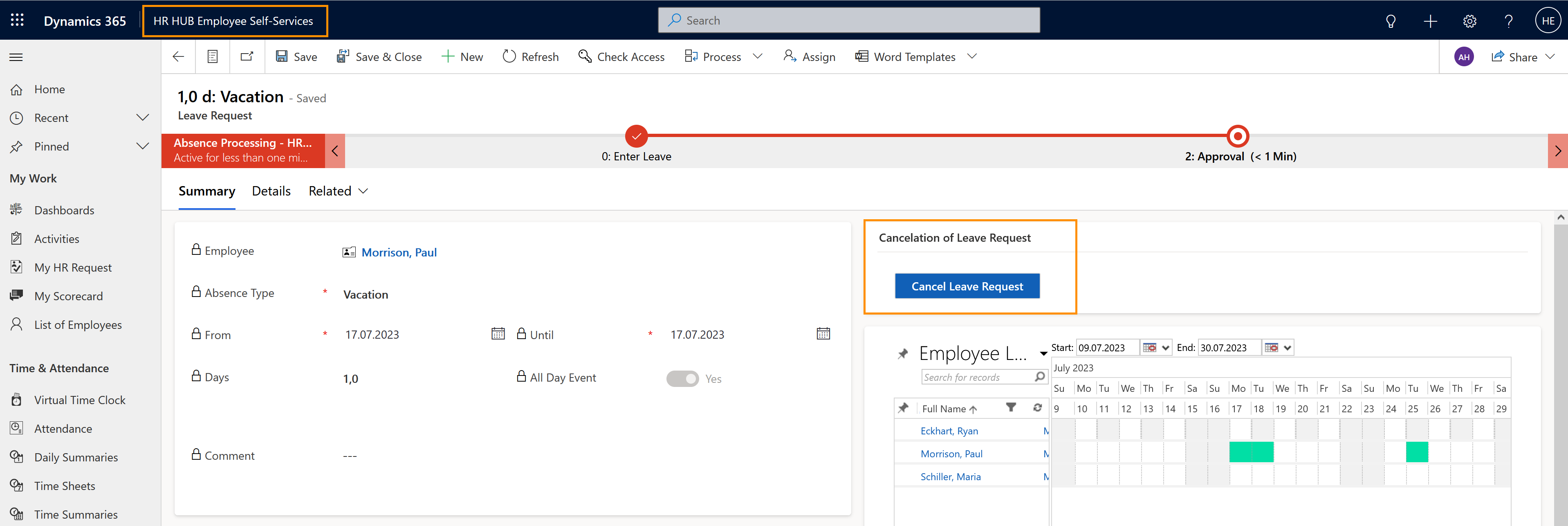The height and width of the screenshot is (526, 1568).
Task: Open Eckhart, Ryan in the employee list
Action: click(949, 431)
